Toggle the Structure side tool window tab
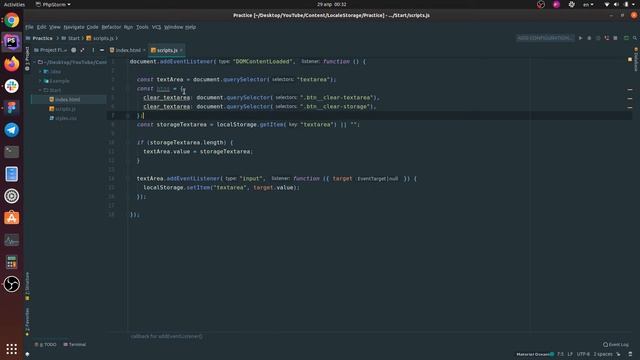The image size is (640, 360). pos(27,286)
